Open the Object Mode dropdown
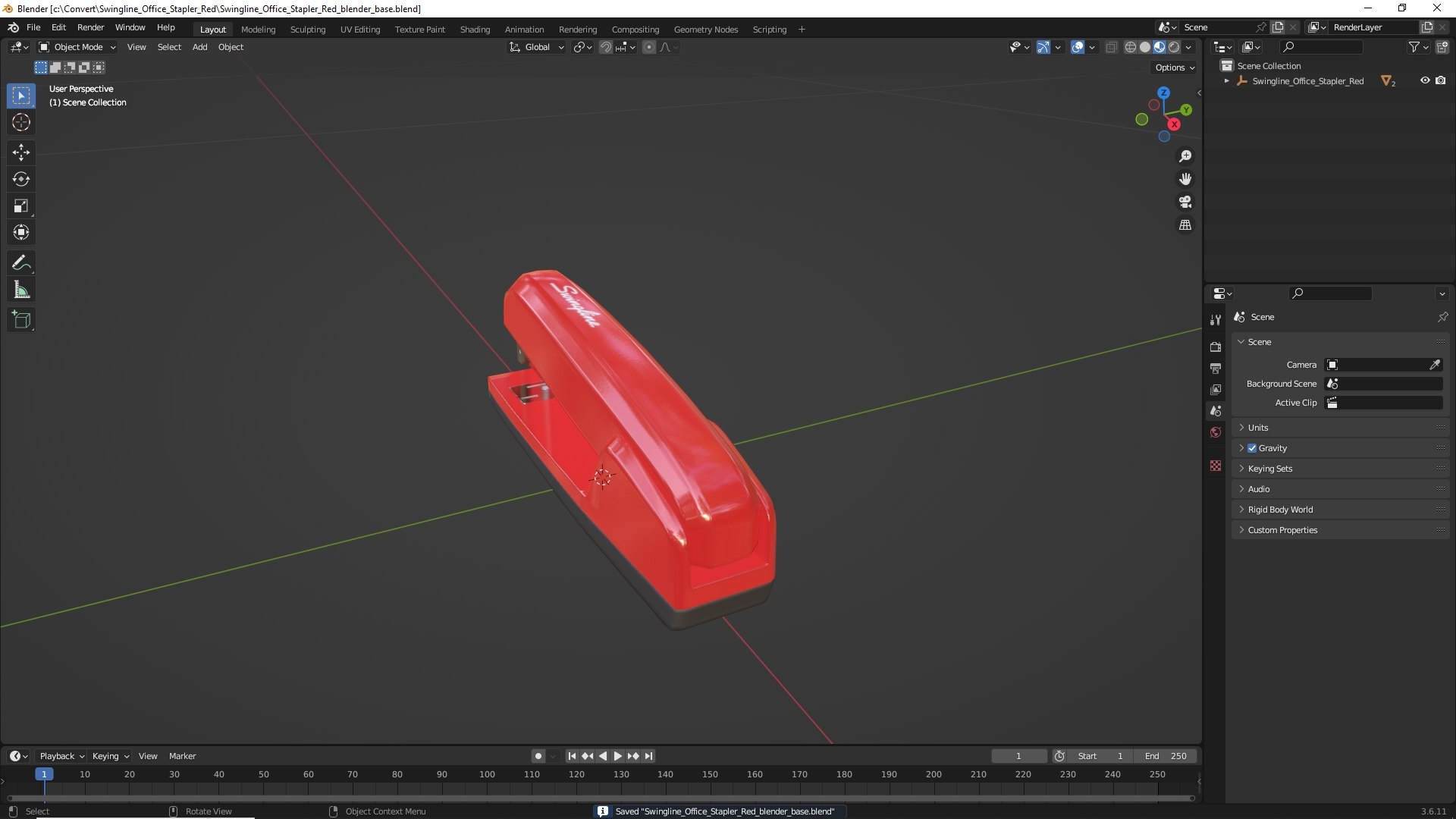The width and height of the screenshot is (1456, 819). click(77, 47)
